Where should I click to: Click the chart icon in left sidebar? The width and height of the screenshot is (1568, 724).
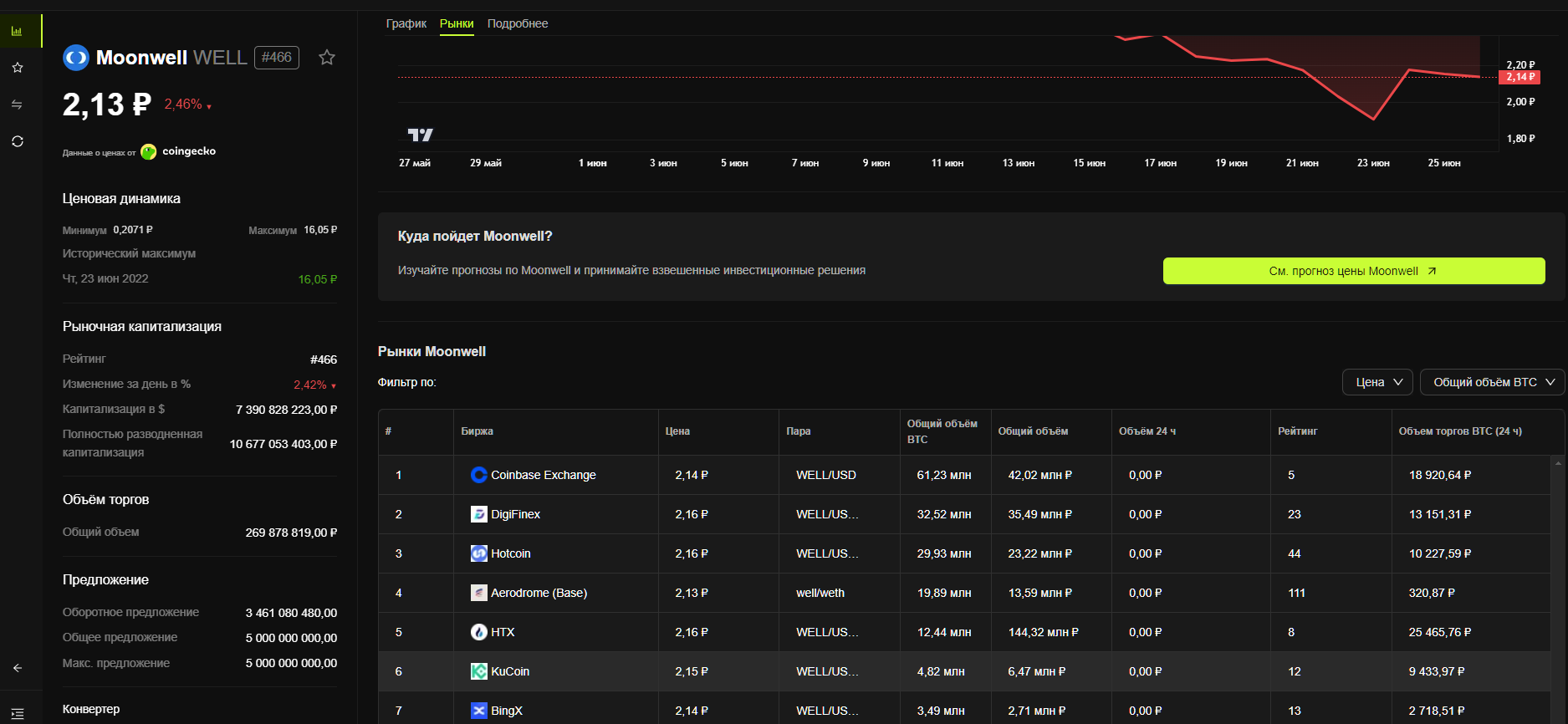[x=17, y=32]
